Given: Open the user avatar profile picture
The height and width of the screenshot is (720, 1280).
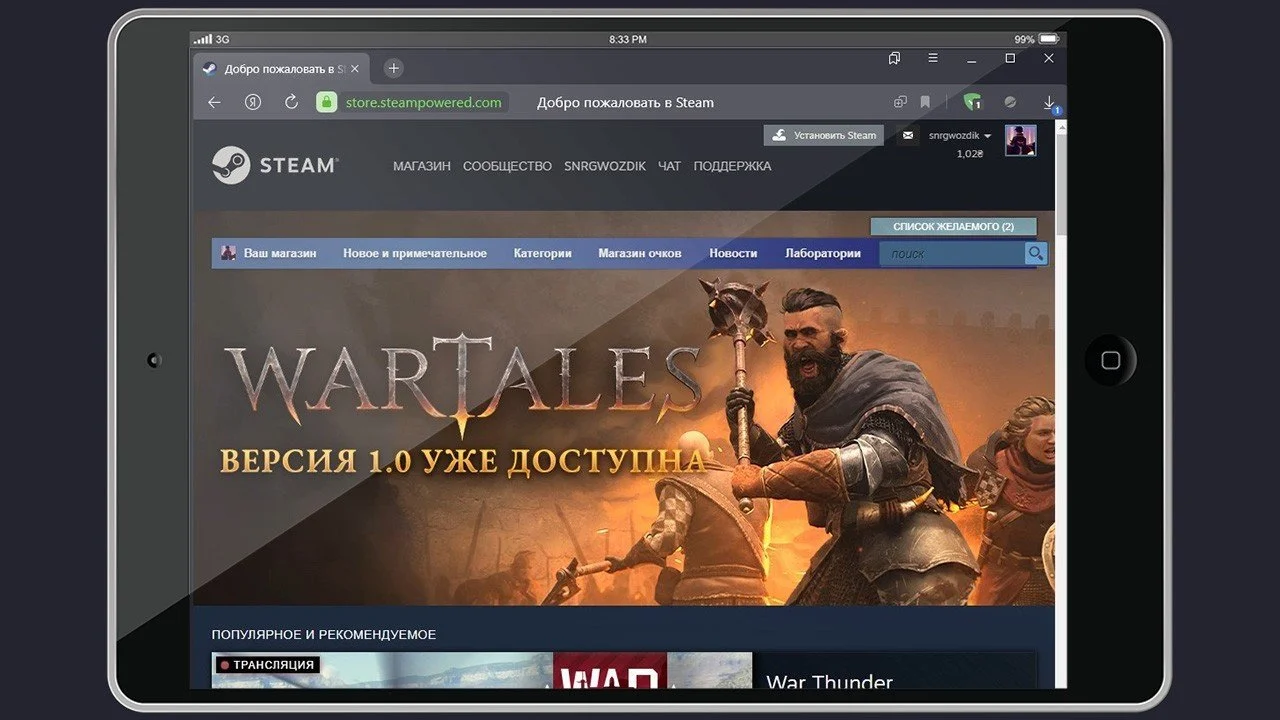Looking at the screenshot, I should tap(1021, 140).
